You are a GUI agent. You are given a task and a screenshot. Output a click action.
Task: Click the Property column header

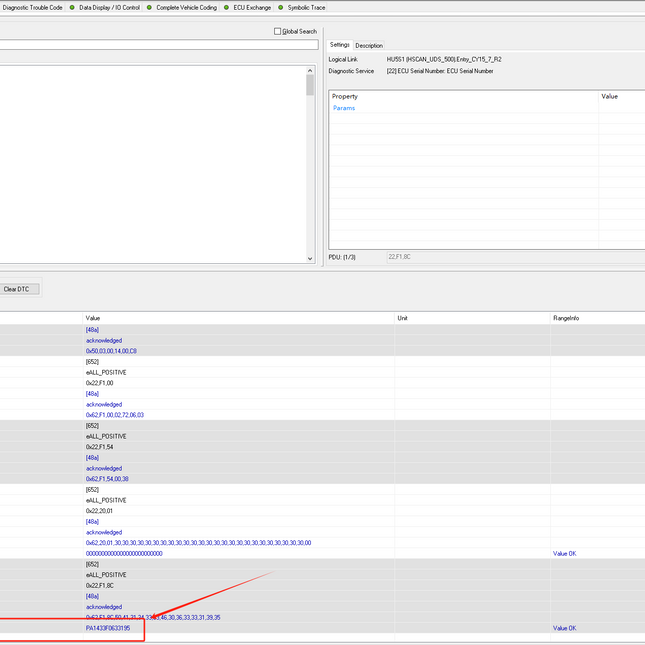pyautogui.click(x=345, y=96)
